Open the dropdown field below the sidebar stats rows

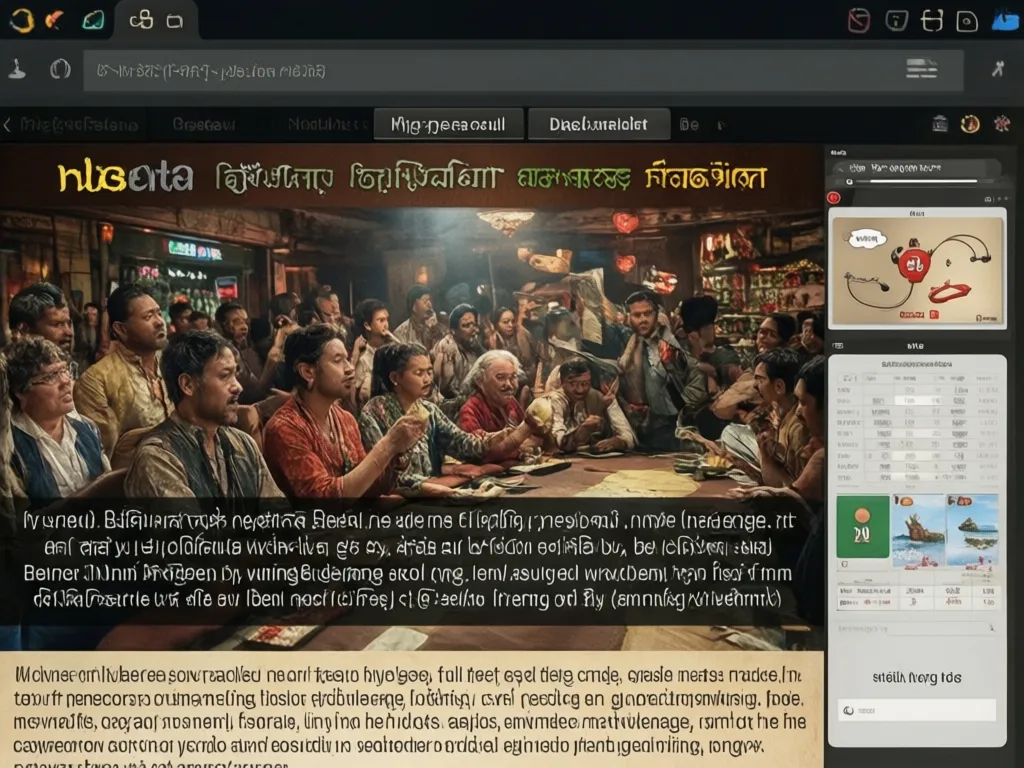click(x=917, y=628)
